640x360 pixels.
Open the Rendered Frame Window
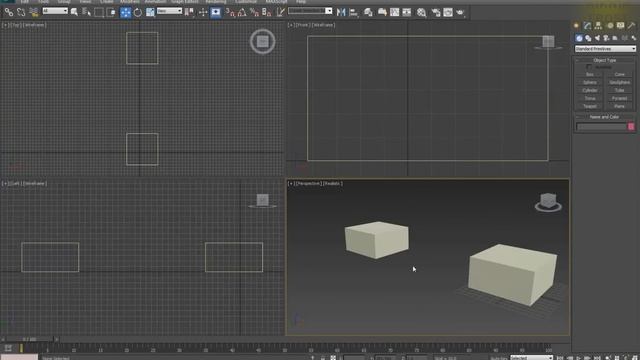click(x=448, y=13)
